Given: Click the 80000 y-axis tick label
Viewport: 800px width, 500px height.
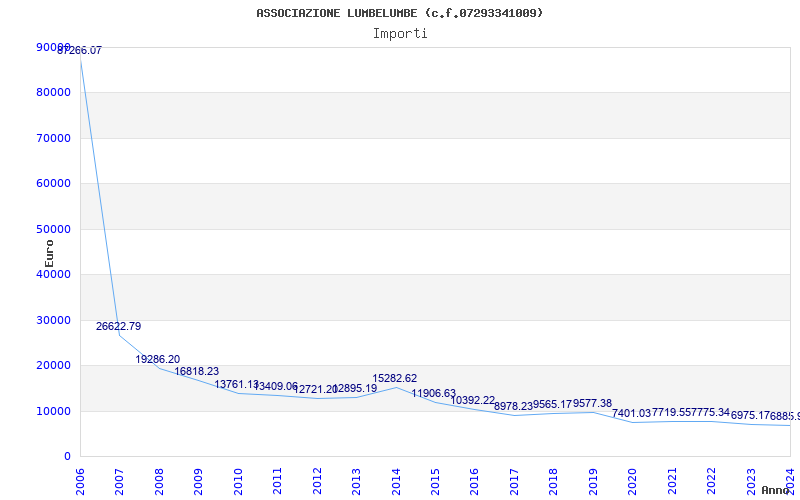Looking at the screenshot, I should pyautogui.click(x=54, y=92).
